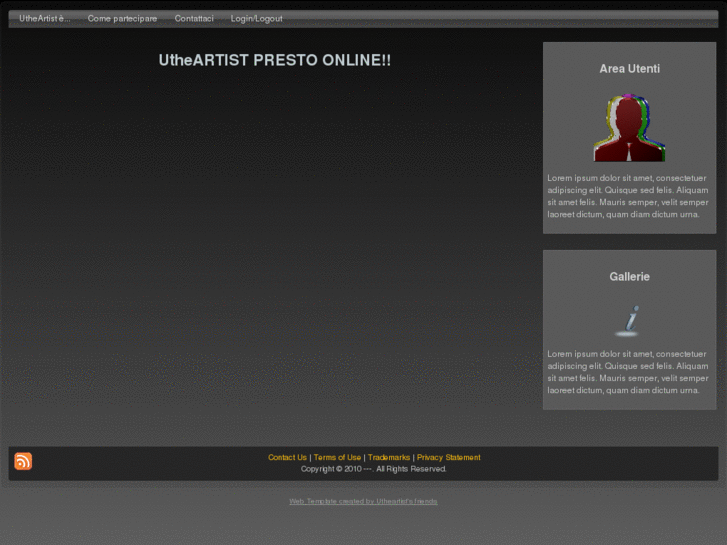Screen dimensions: 727x545
Task: Click the 'Gallerie' heading
Action: tap(629, 276)
